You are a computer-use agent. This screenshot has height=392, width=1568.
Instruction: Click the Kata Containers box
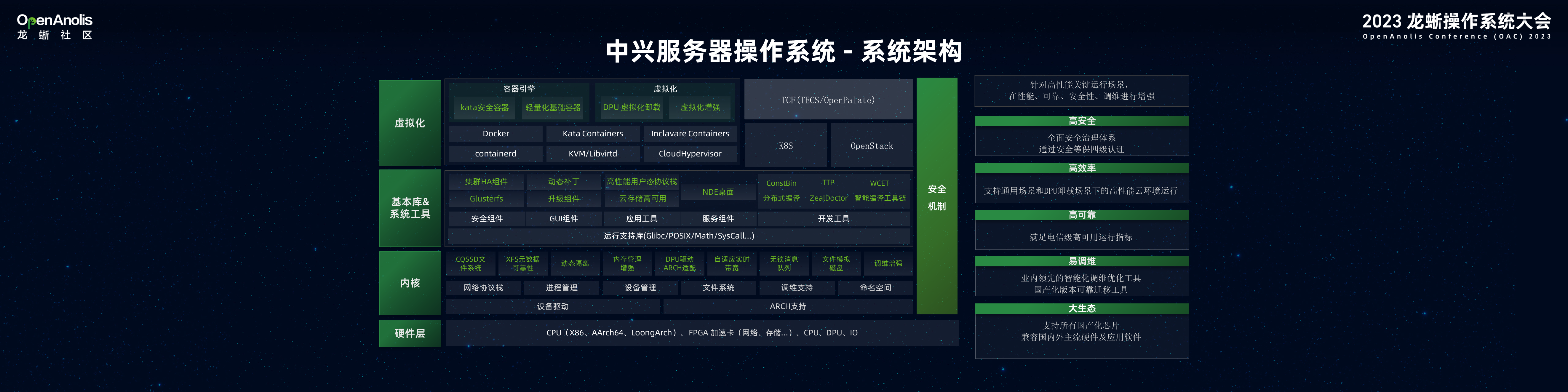click(592, 134)
